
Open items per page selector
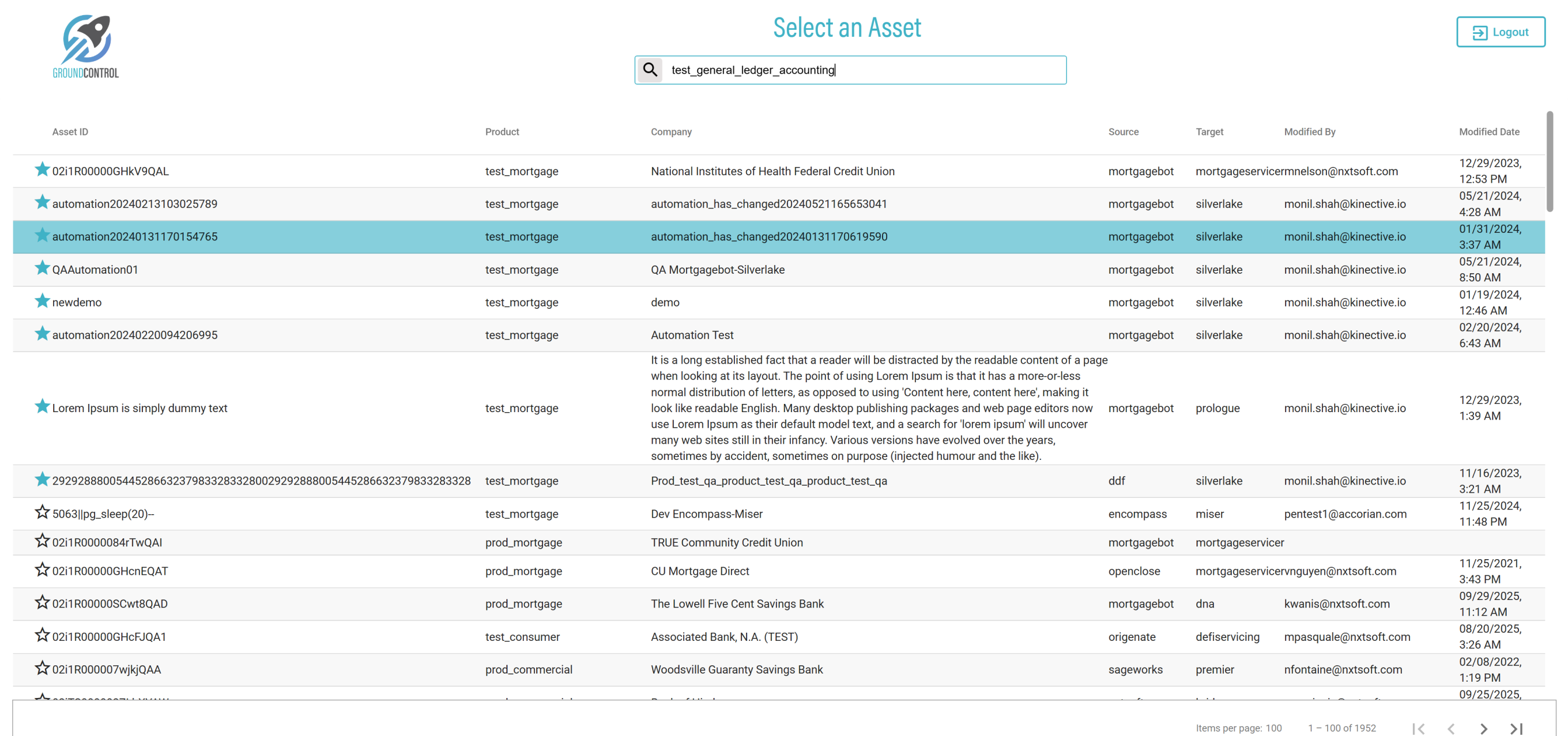tap(1273, 728)
